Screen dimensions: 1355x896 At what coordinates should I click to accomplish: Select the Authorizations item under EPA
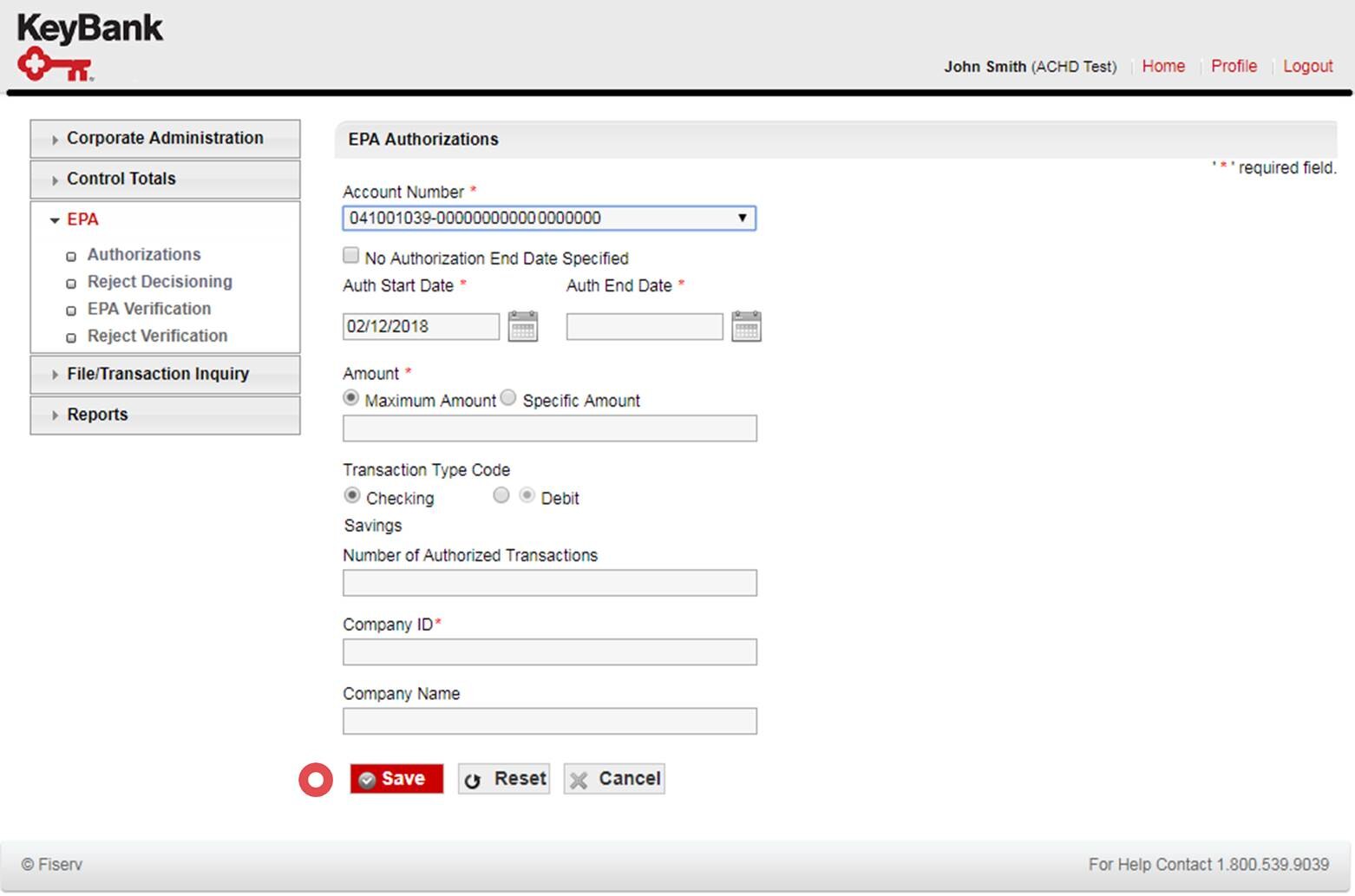143,254
